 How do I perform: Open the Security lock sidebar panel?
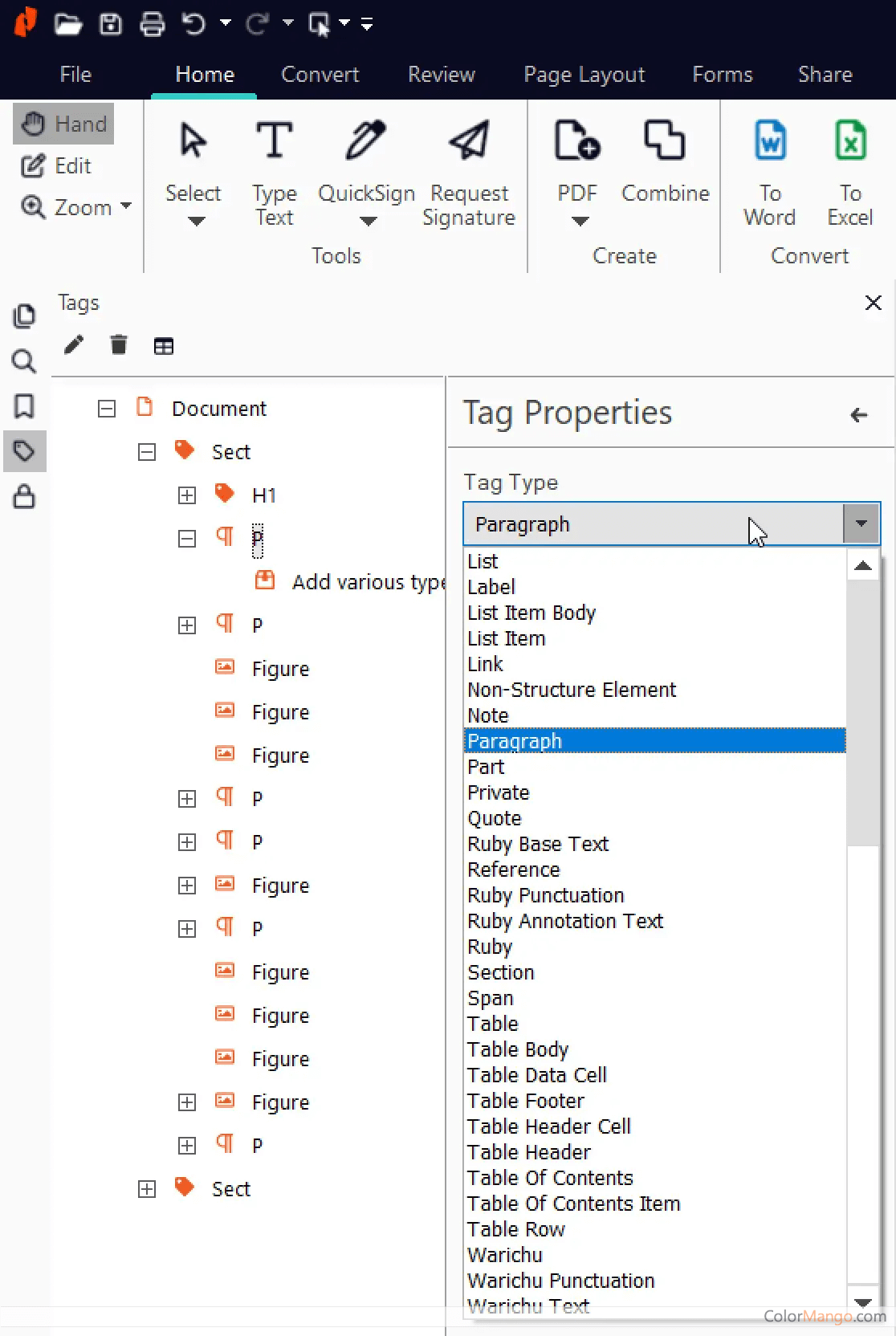pos(24,497)
